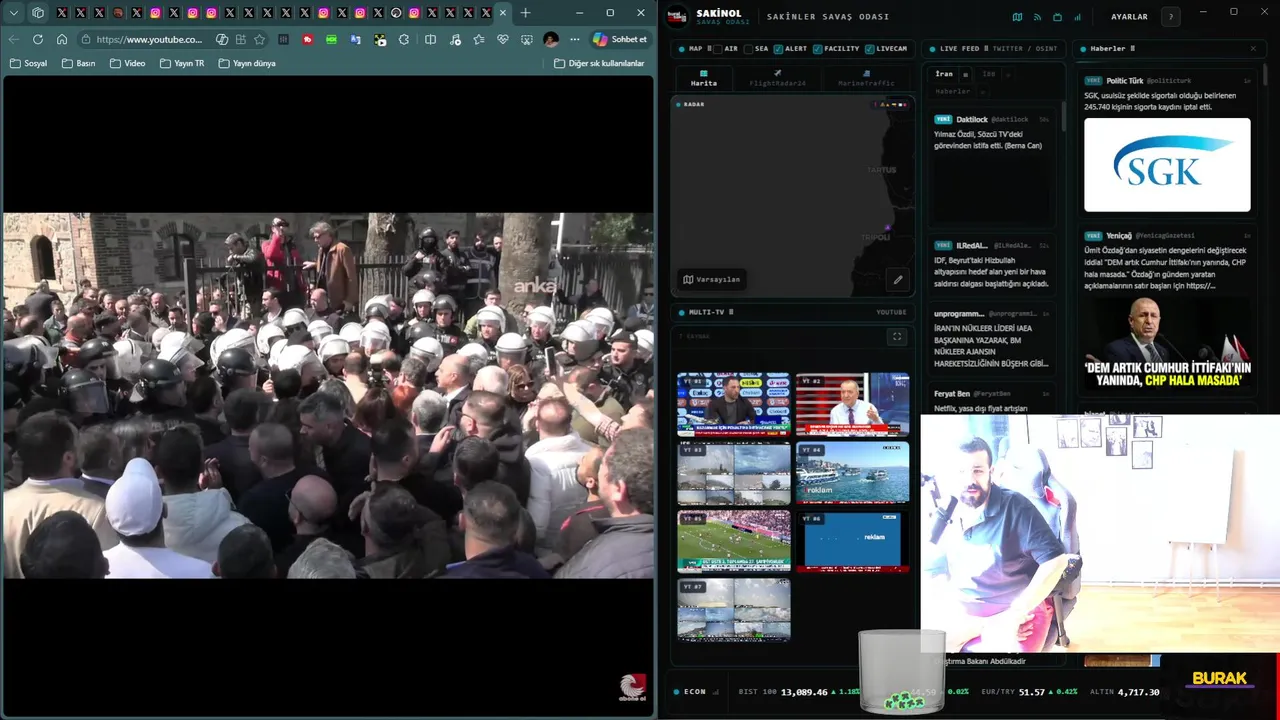Open the Video bookmarks folder
Screen dimensions: 1280x720
click(x=127, y=63)
